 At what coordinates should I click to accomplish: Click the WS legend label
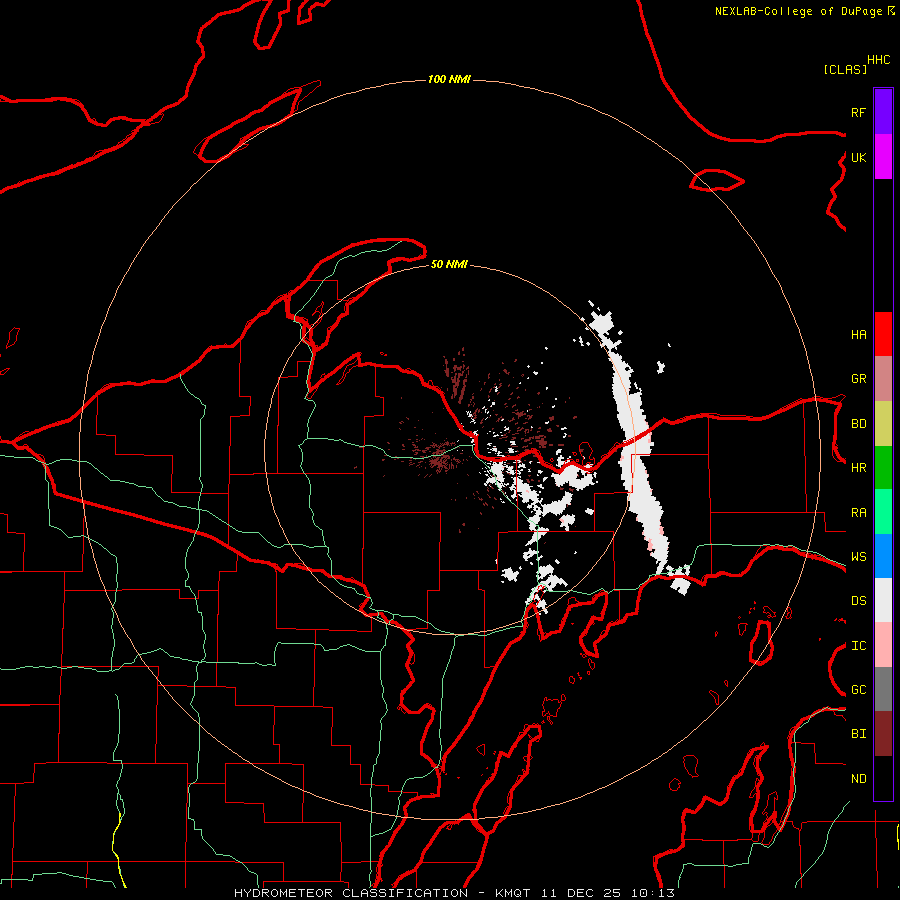coord(858,557)
